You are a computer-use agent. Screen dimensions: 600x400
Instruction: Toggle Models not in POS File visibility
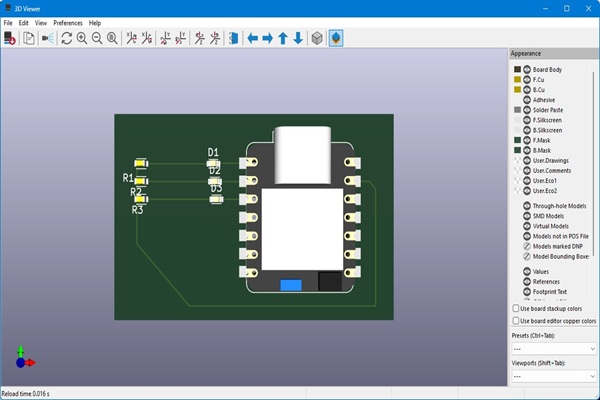tap(527, 236)
